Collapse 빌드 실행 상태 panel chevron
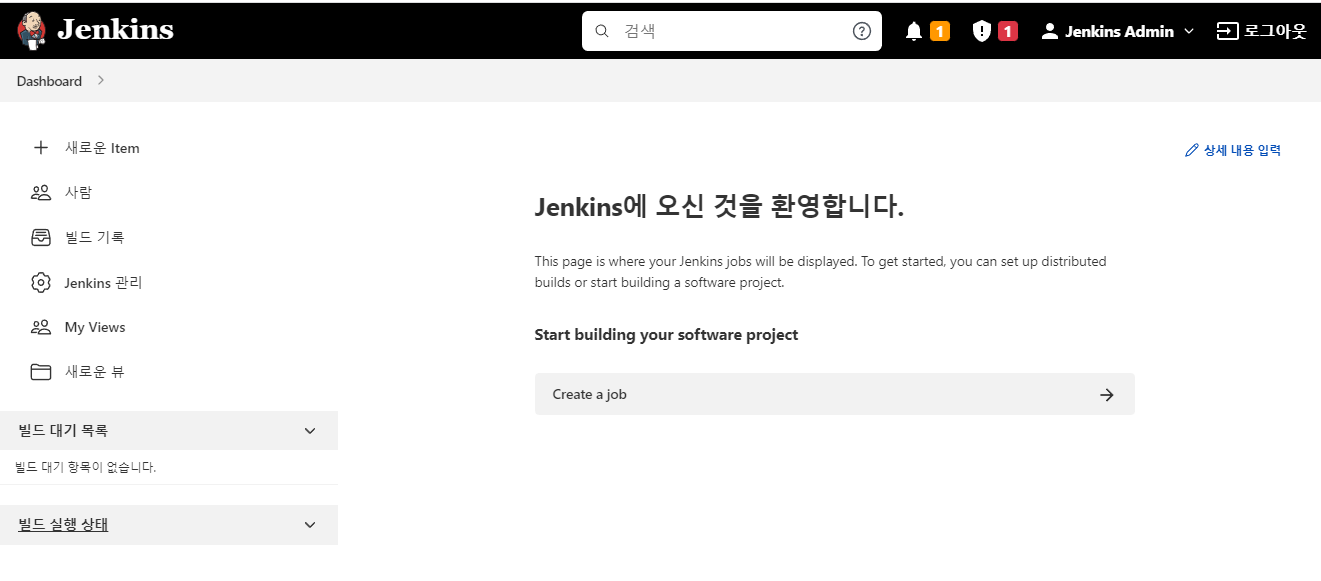The height and width of the screenshot is (581, 1321). click(x=310, y=525)
